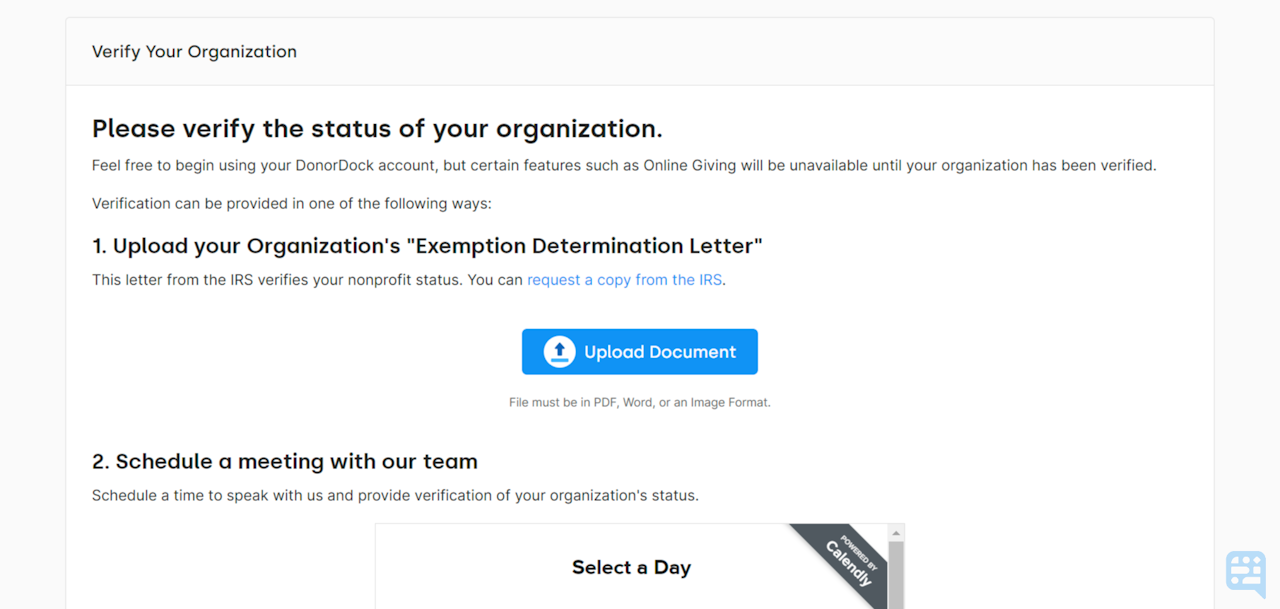Viewport: 1280px width, 609px height.
Task: Click the Upload Document button
Action: click(639, 351)
